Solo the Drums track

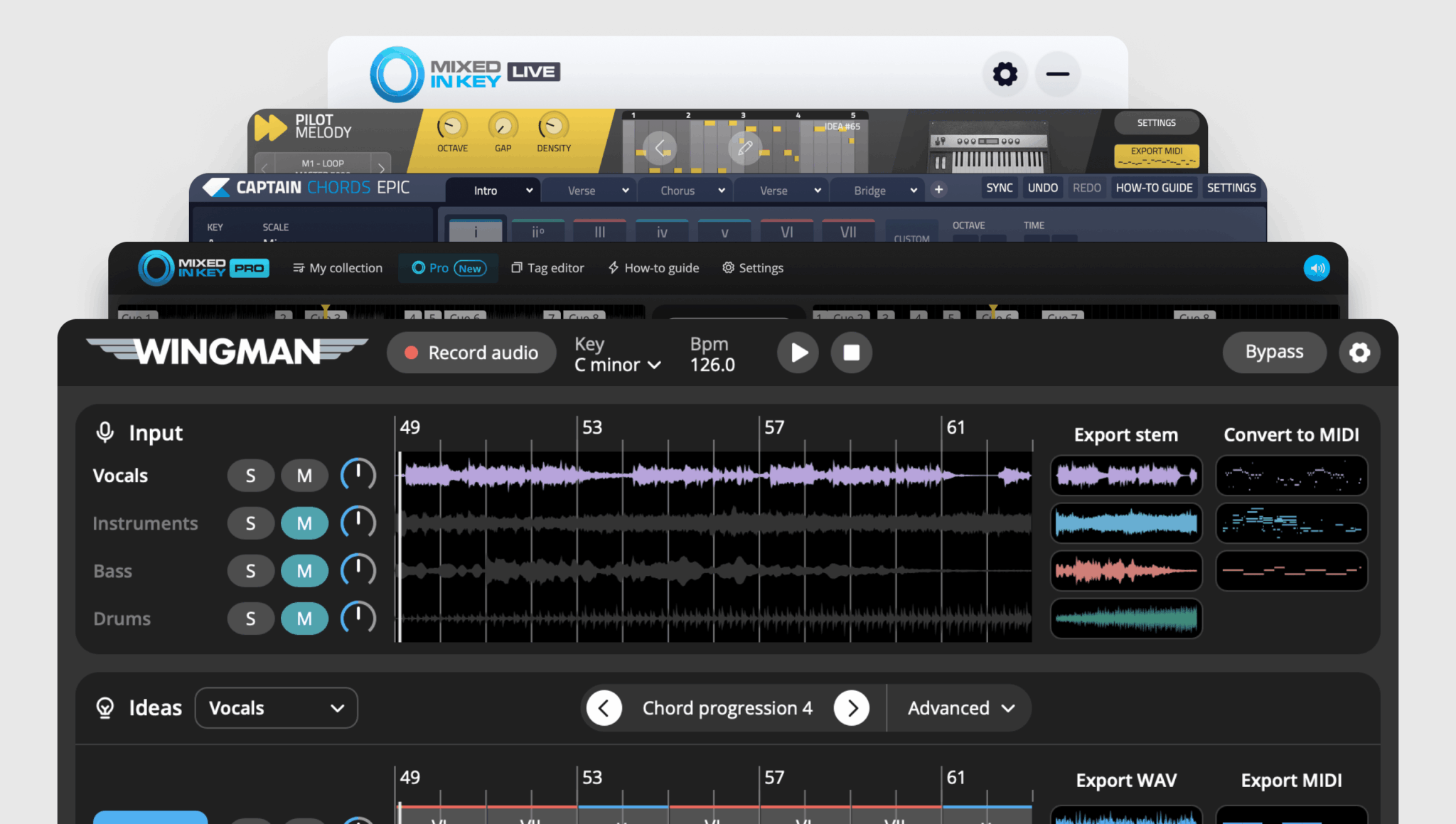coord(250,619)
